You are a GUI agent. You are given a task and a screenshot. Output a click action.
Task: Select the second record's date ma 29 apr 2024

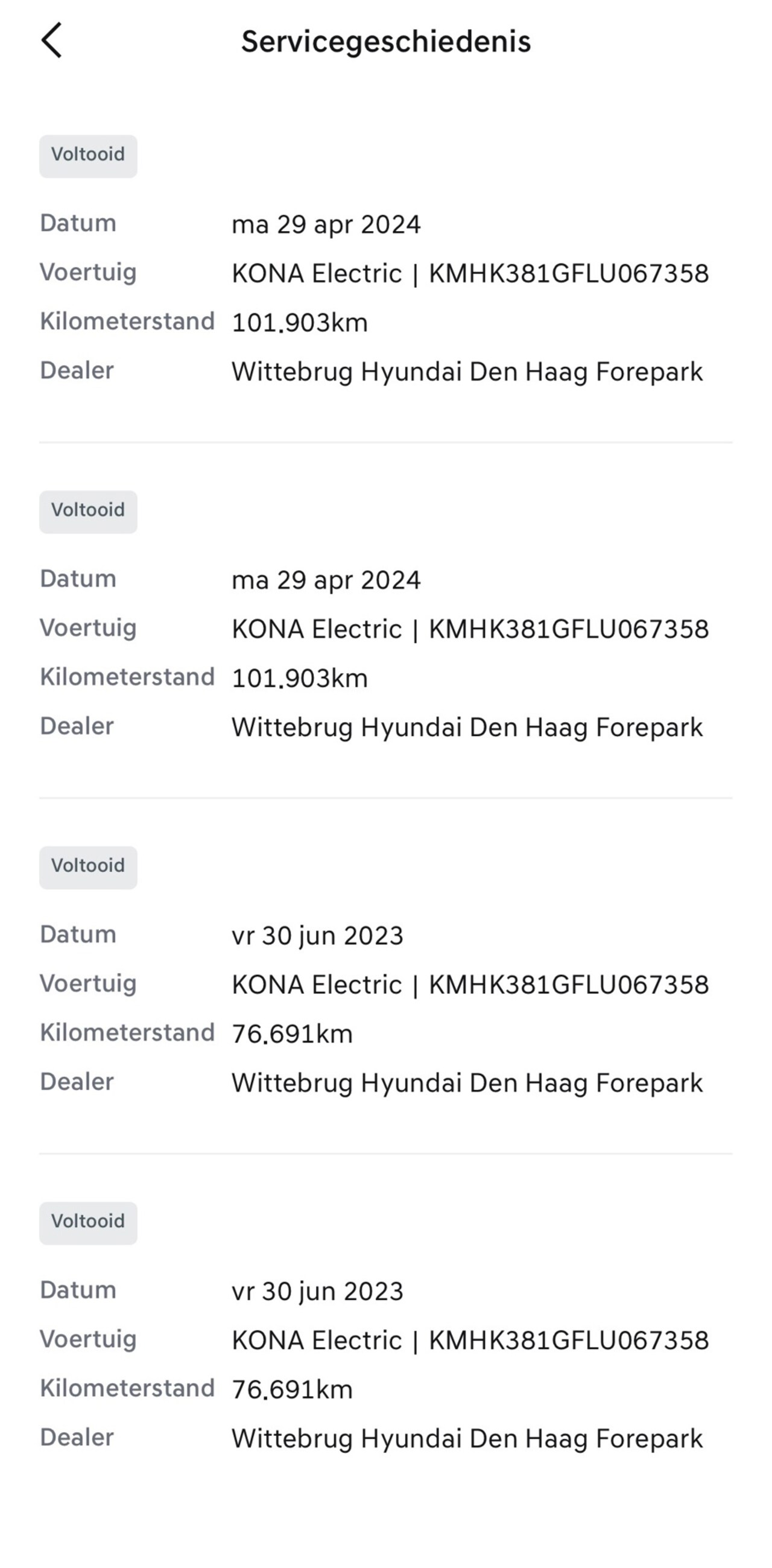326,580
